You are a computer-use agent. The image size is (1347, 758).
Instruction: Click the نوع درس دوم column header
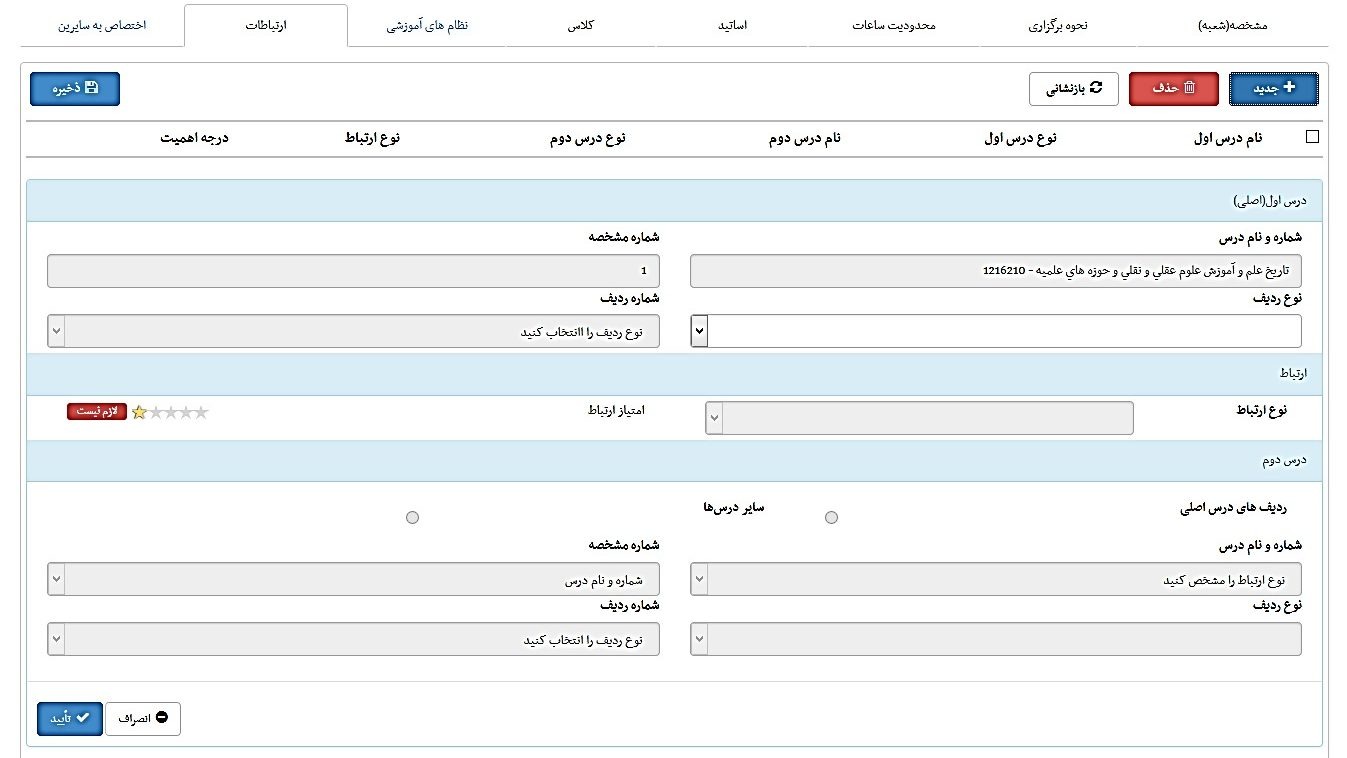click(x=588, y=138)
